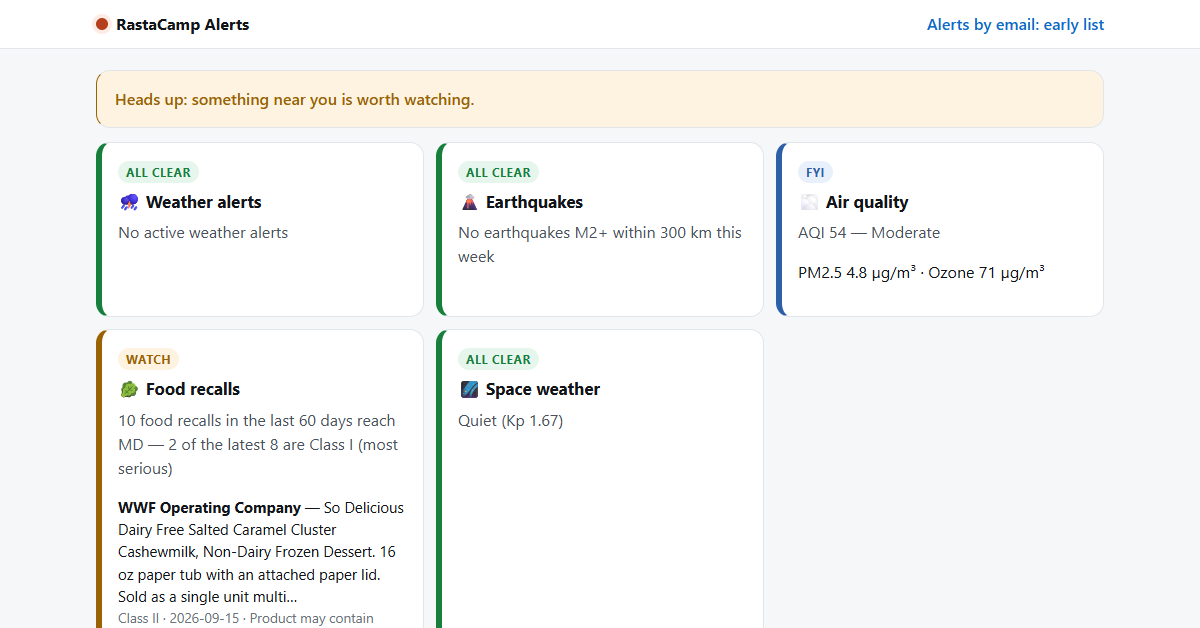Click the comet icon beside Space weather
The image size is (1200, 628).
click(x=469, y=389)
